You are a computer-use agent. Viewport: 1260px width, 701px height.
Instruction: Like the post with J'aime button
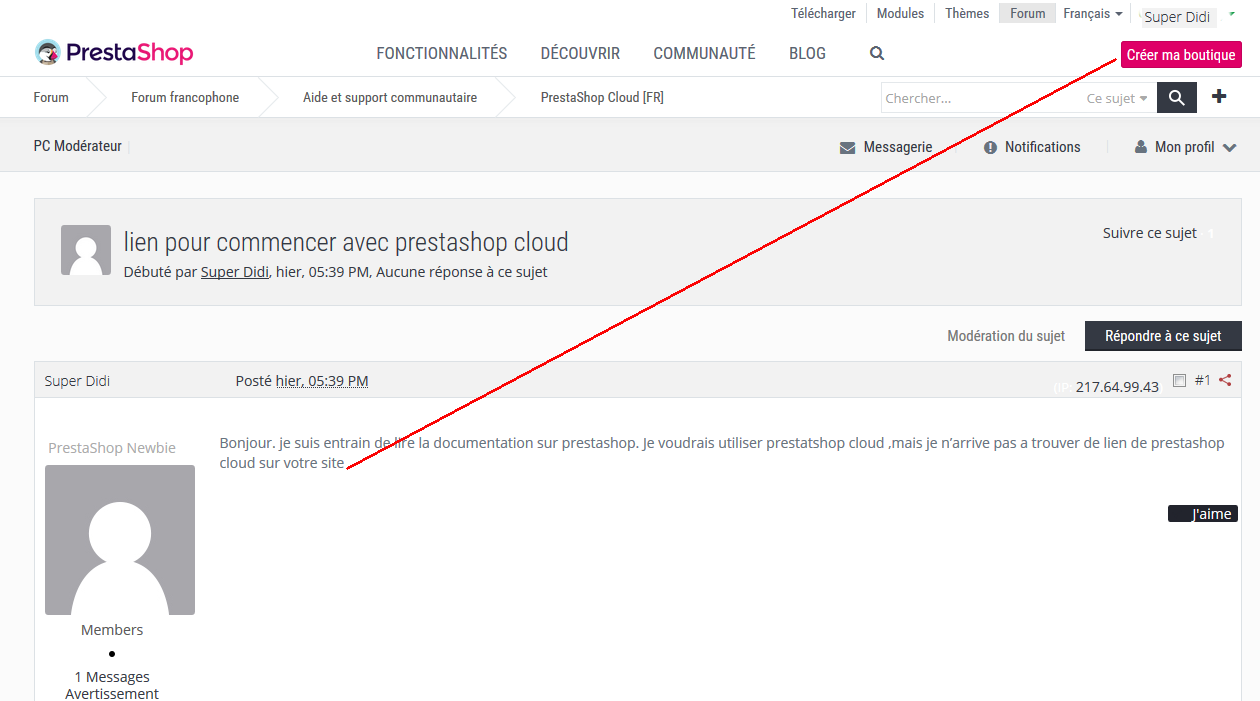pyautogui.click(x=1203, y=514)
